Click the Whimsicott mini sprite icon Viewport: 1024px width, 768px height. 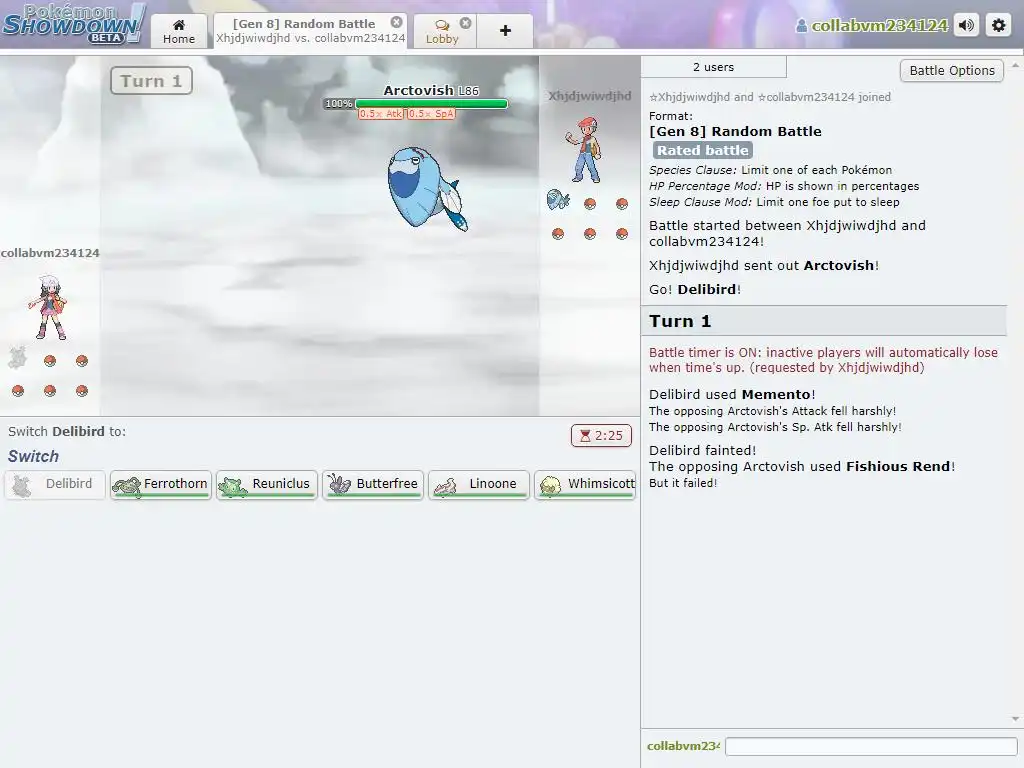(x=551, y=486)
